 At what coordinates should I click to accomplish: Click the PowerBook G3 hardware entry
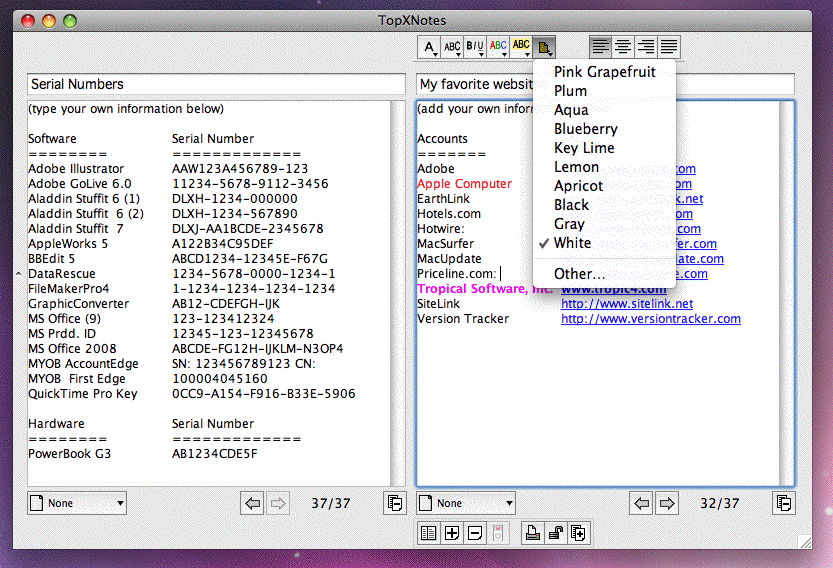coord(70,454)
